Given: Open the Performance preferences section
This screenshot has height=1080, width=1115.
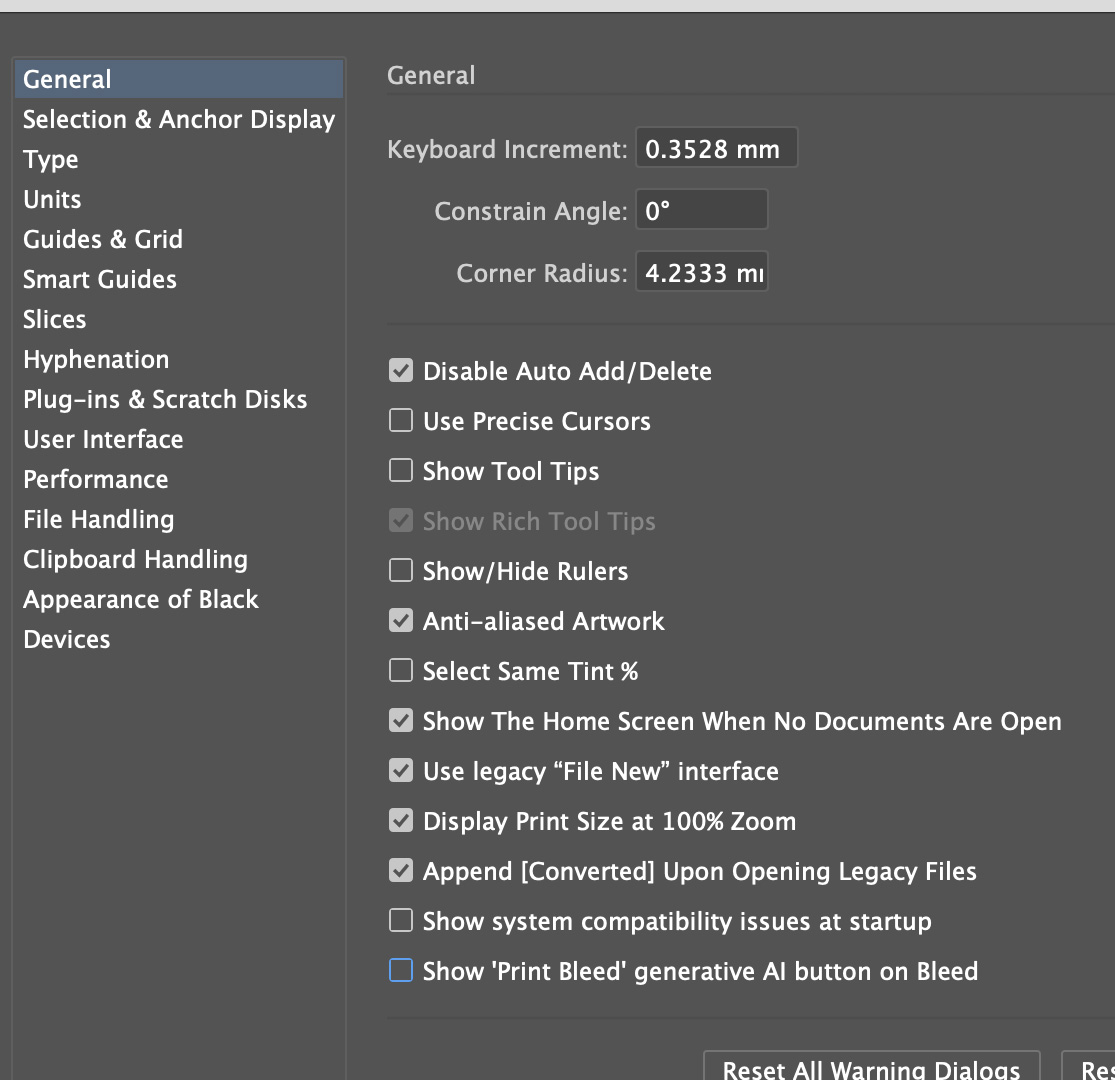Looking at the screenshot, I should [95, 479].
